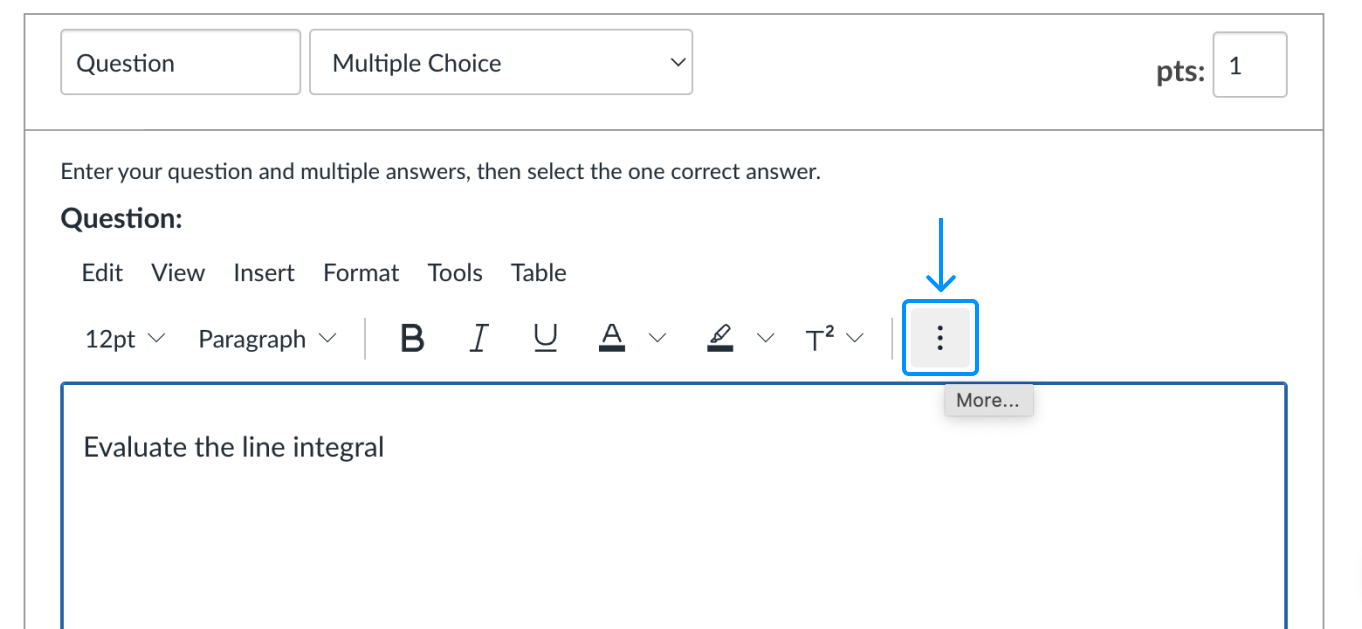This screenshot has height=629, width=1362.
Task: Open the Paragraph block format dropdown
Action: [x=267, y=340]
